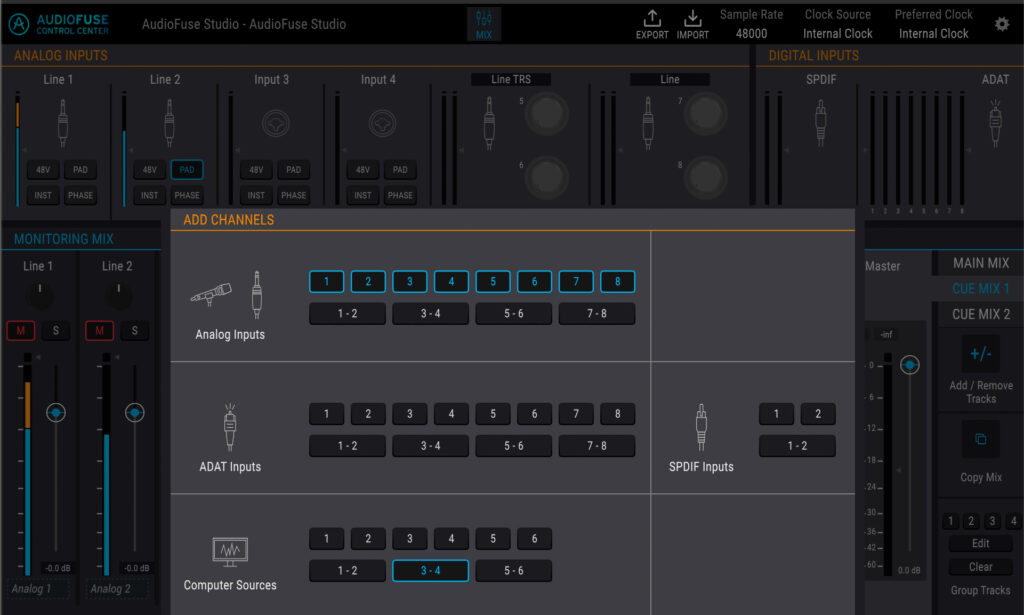1024x615 pixels.
Task: Toggle PHASE on Input 4
Action: tap(400, 195)
